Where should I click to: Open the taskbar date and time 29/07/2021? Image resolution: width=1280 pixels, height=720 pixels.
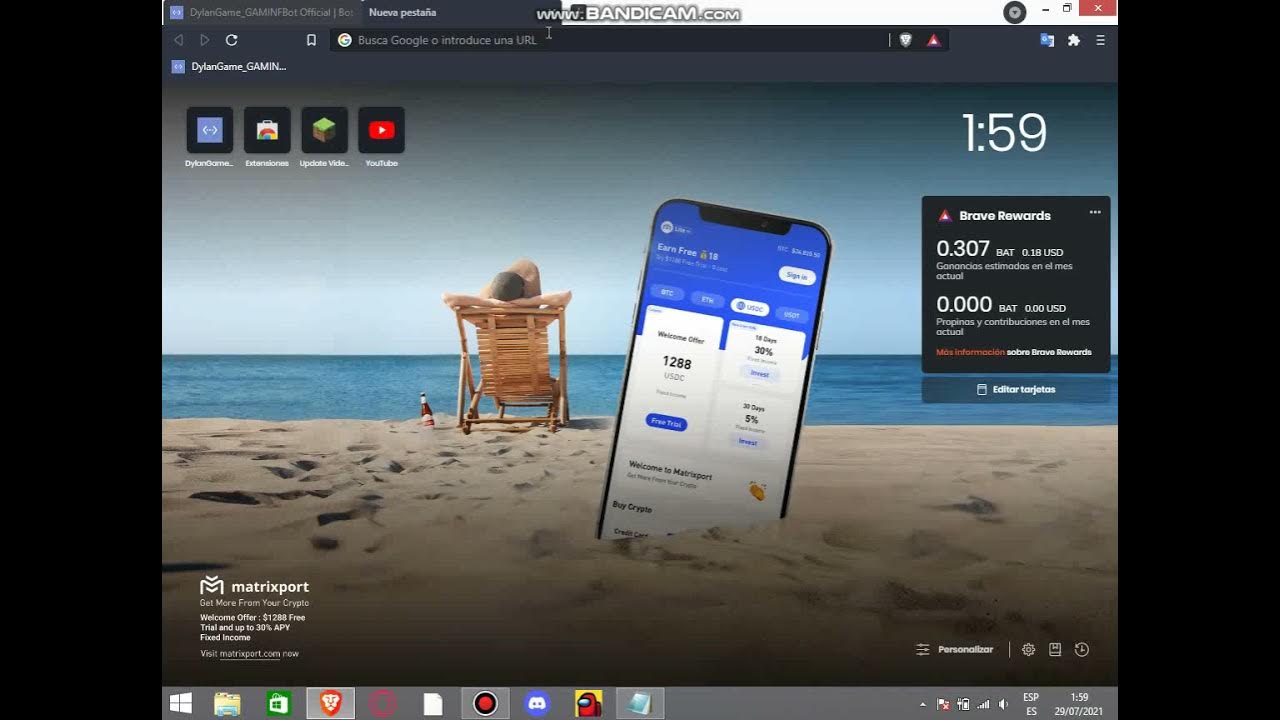point(1080,704)
